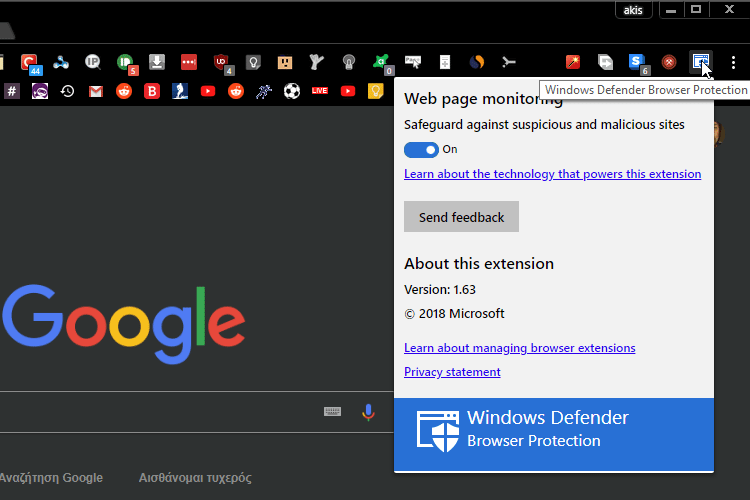Open the running figure bookmark
Viewport: 750px width, 500px height.
coord(264,91)
